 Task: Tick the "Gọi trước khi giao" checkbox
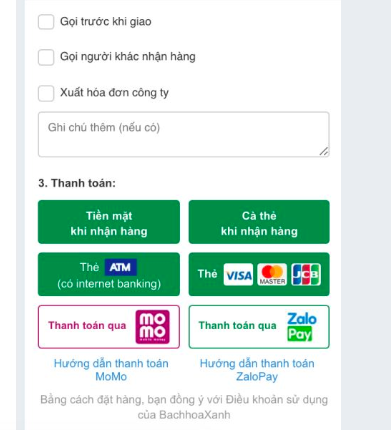pos(46,22)
